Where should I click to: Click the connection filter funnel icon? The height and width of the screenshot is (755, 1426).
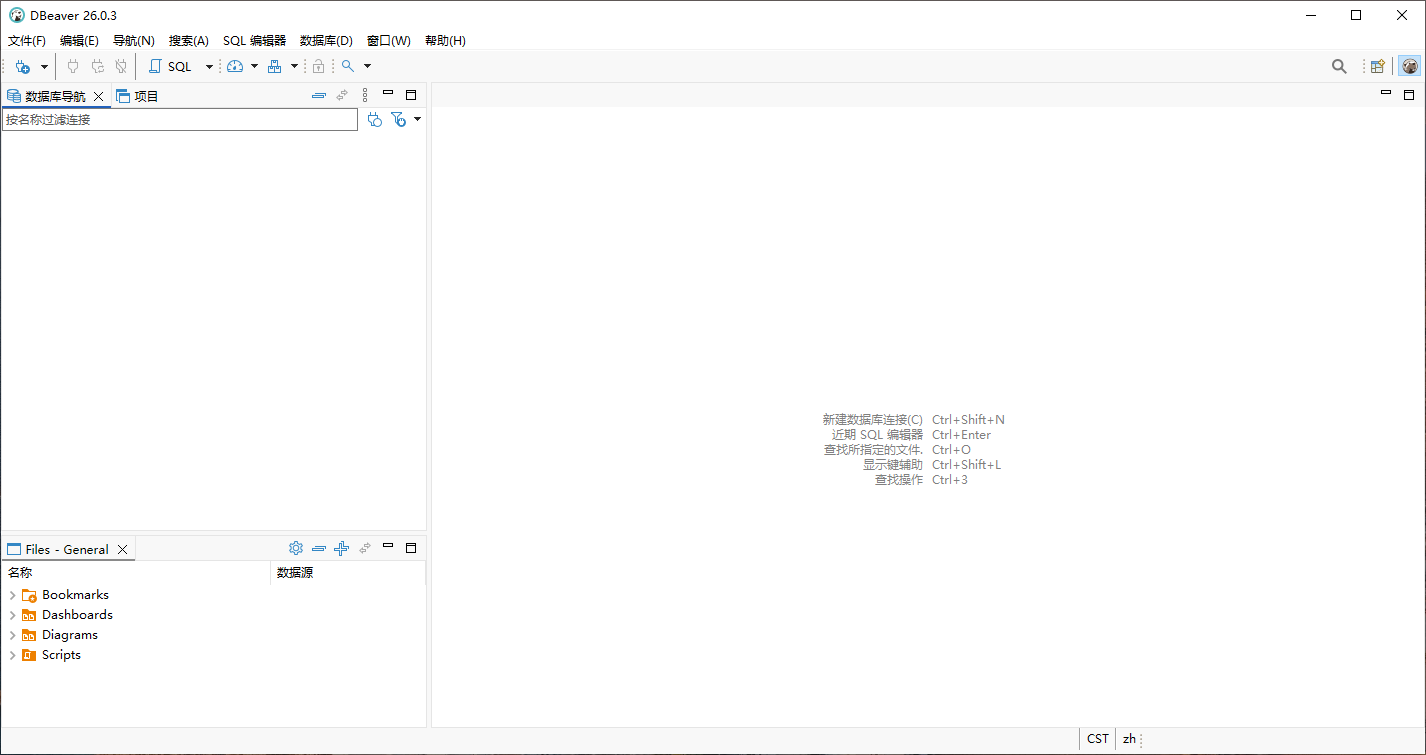(398, 120)
